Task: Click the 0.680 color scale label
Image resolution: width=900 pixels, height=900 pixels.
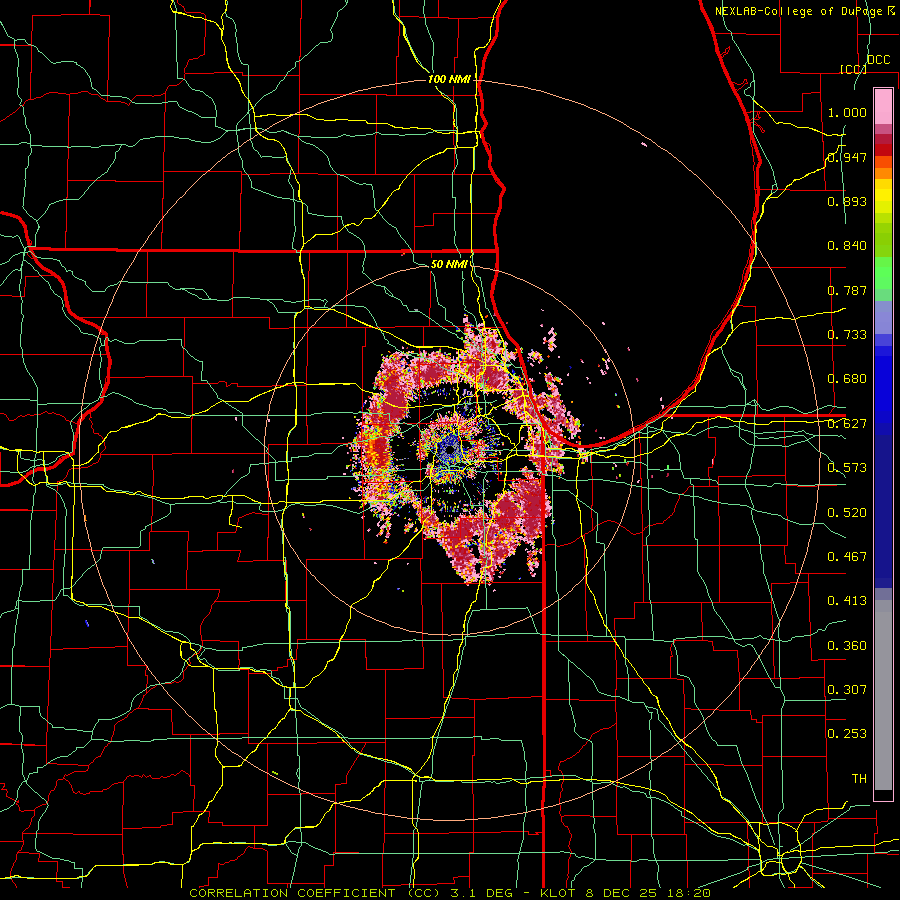Action: click(847, 379)
